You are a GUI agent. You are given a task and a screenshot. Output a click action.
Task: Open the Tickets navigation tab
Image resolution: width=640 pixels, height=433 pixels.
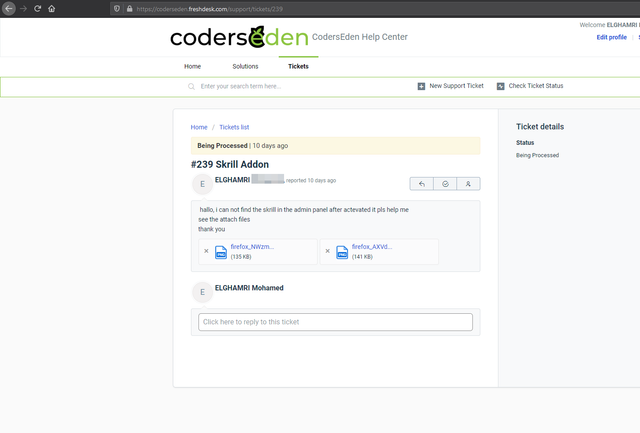[298, 67]
